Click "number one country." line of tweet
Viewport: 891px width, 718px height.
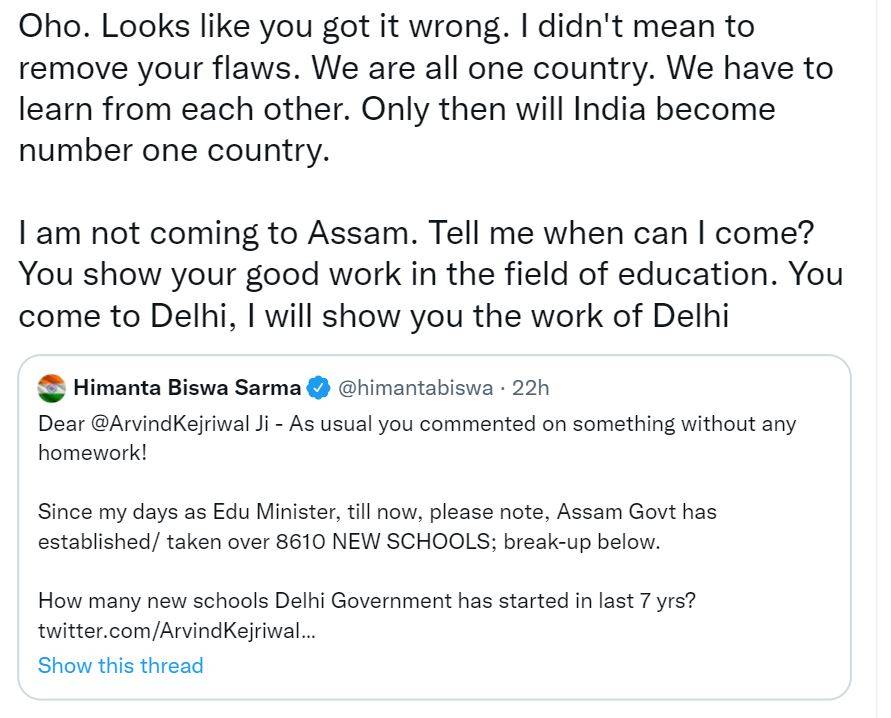(173, 150)
